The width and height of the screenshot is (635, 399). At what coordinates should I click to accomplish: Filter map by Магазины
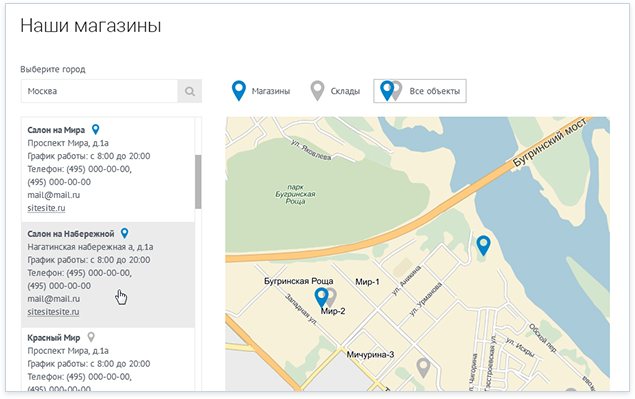[x=261, y=91]
